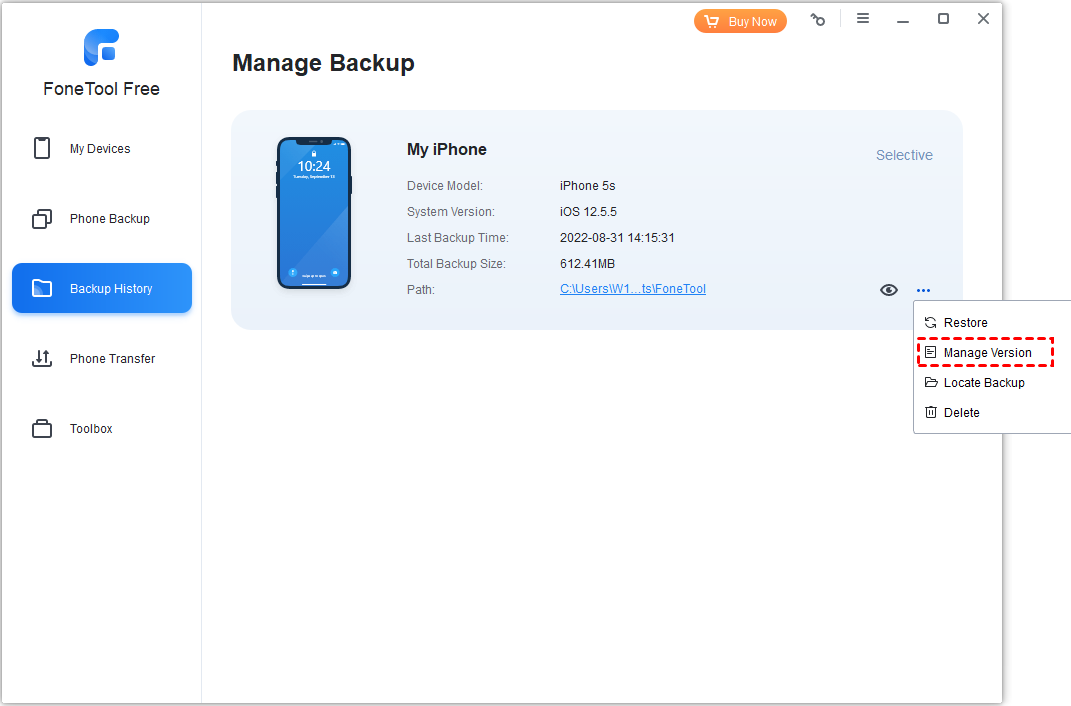This screenshot has height=706, width=1071.
Task: Click the key register icon in title bar
Action: click(818, 20)
